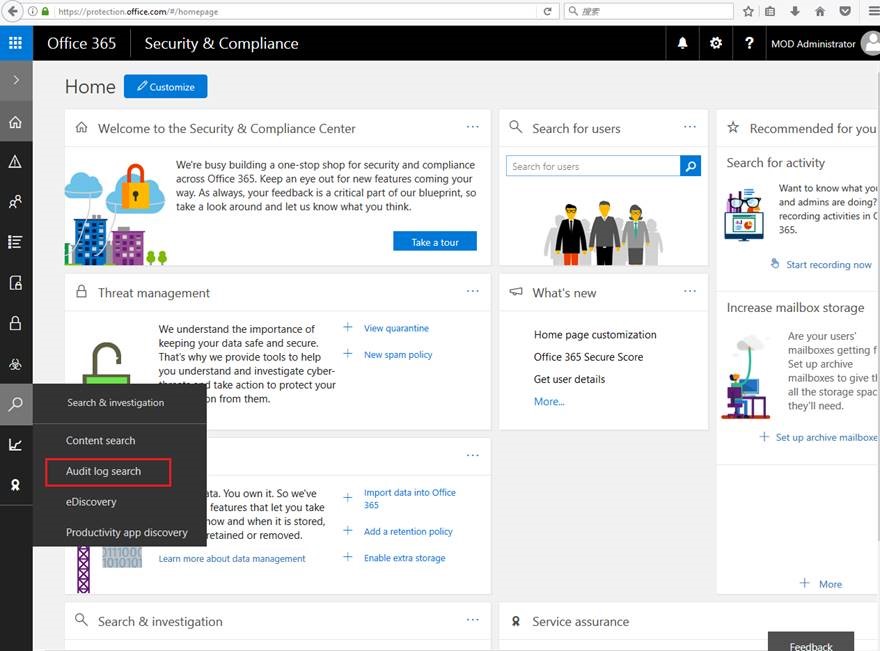Click the Feedback button
The image size is (880, 651).
pos(811,642)
